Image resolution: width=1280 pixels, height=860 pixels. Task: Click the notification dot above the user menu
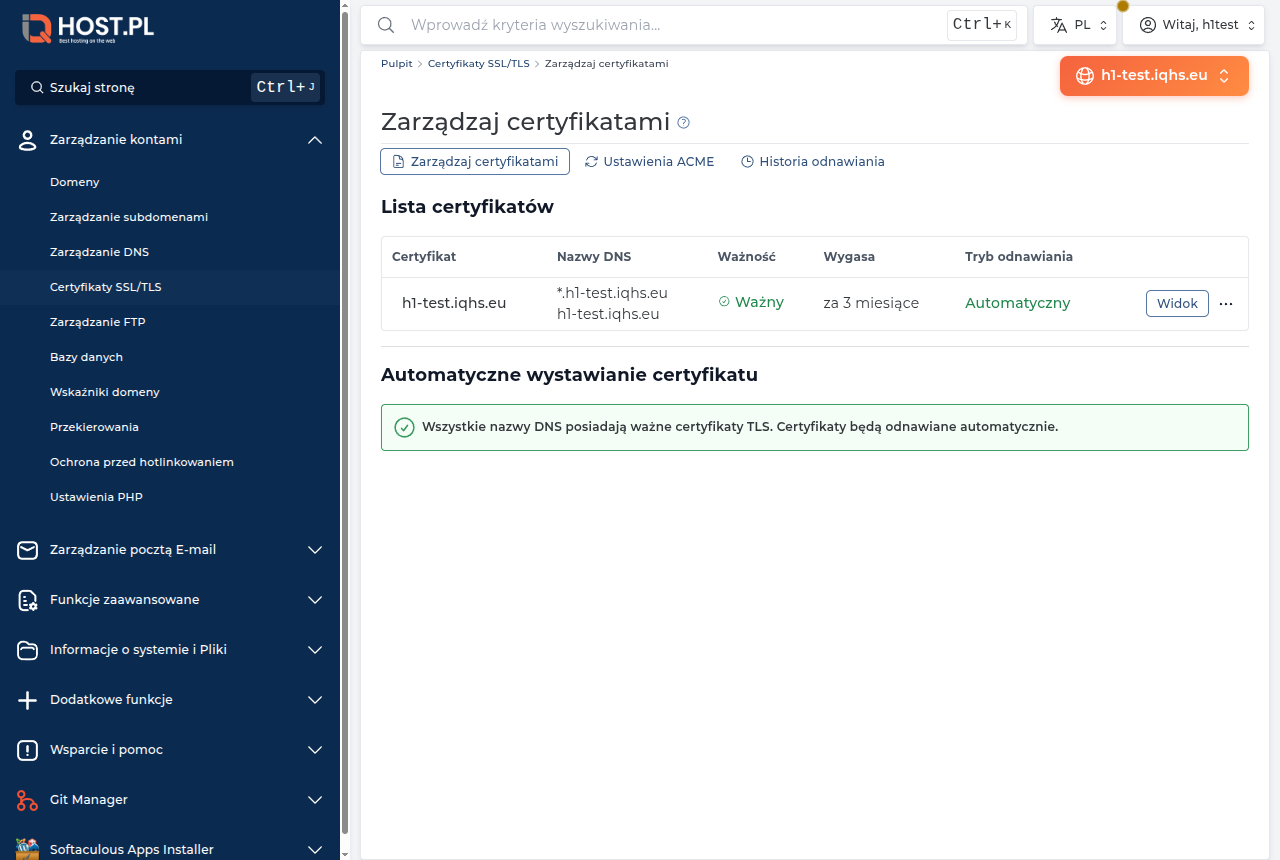point(1123,6)
